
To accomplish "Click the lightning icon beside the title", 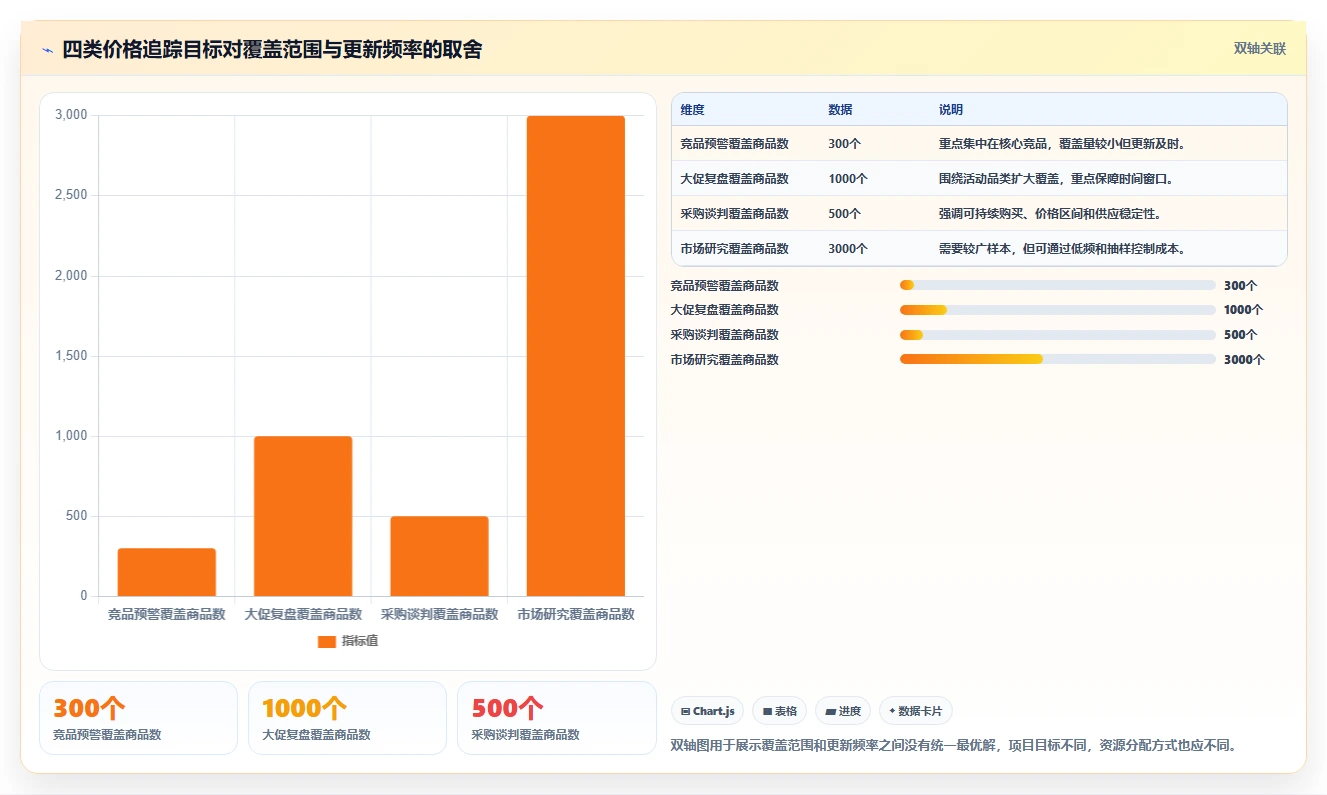I will point(47,49).
